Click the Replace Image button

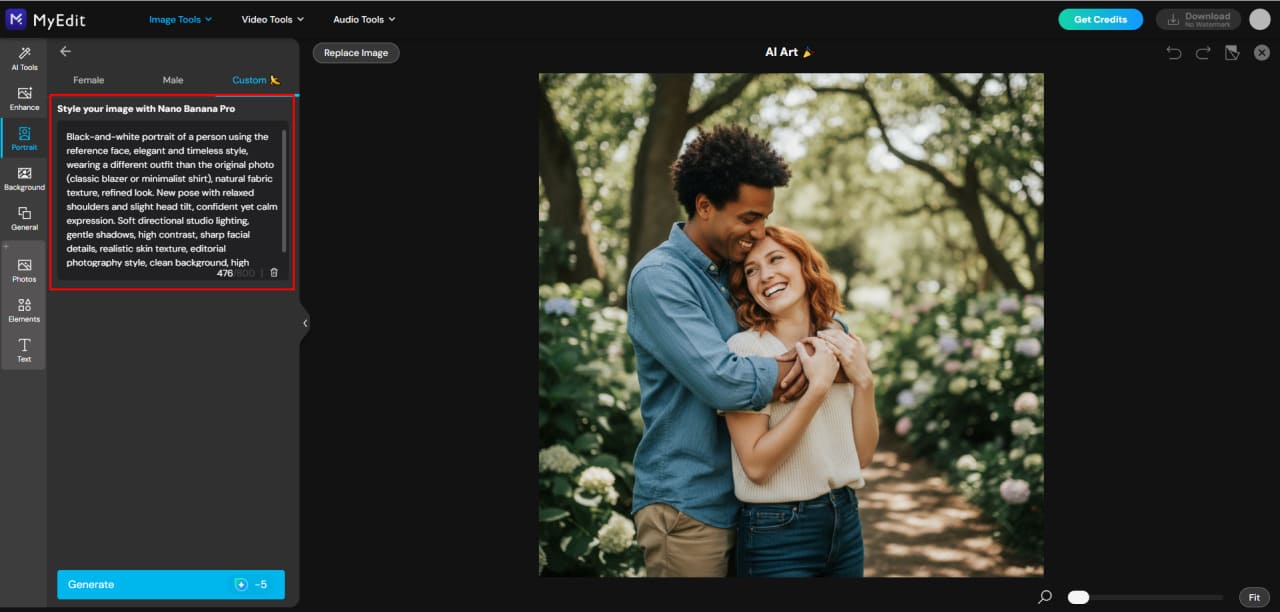[356, 51]
